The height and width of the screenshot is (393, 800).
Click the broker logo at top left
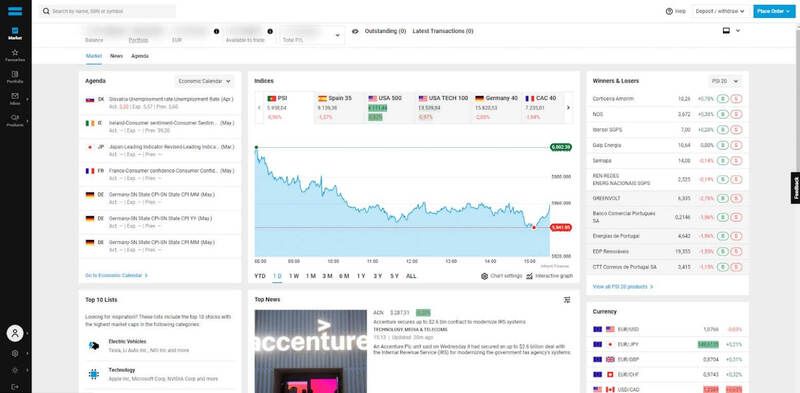point(15,11)
